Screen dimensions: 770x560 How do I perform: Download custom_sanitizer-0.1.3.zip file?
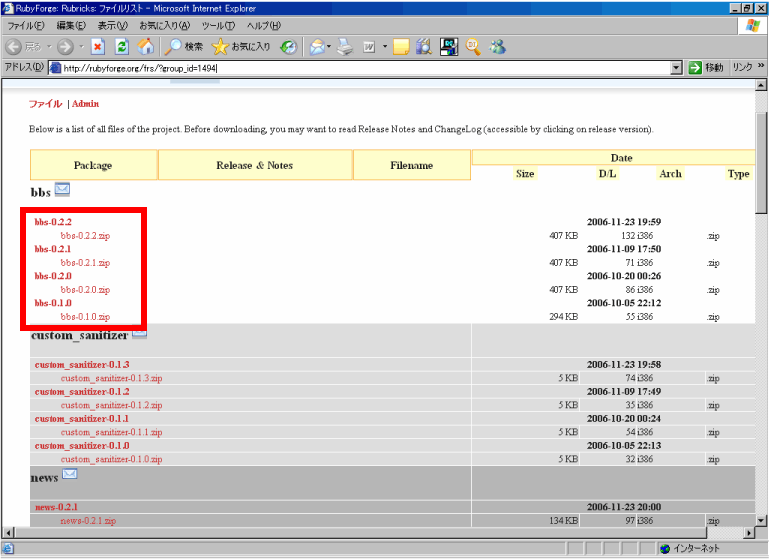point(111,379)
